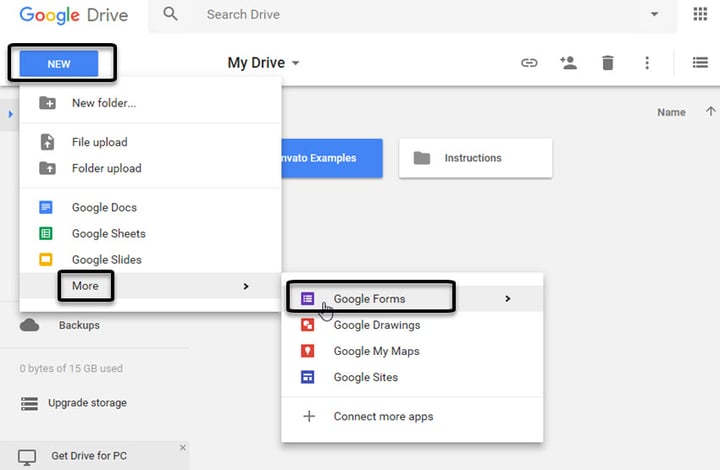Viewport: 720px width, 470px height.
Task: Create a new Google Sheets spreadsheet
Action: pyautogui.click(x=151, y=233)
